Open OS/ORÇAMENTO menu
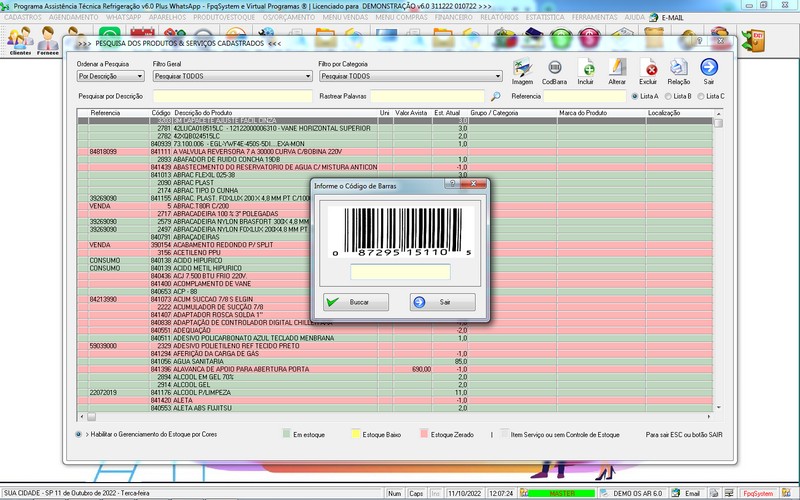 289,17
